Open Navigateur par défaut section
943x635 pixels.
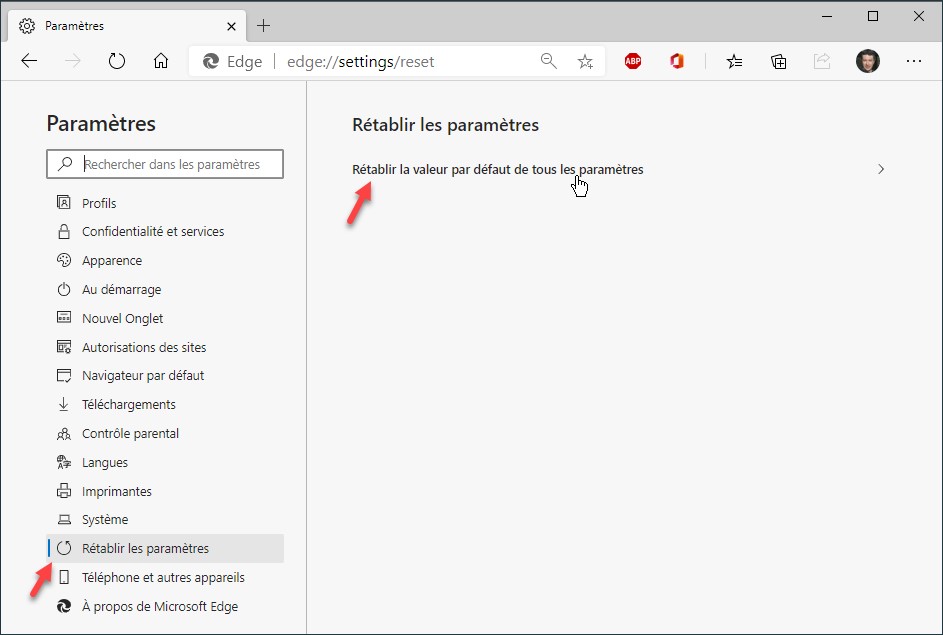[165, 375]
